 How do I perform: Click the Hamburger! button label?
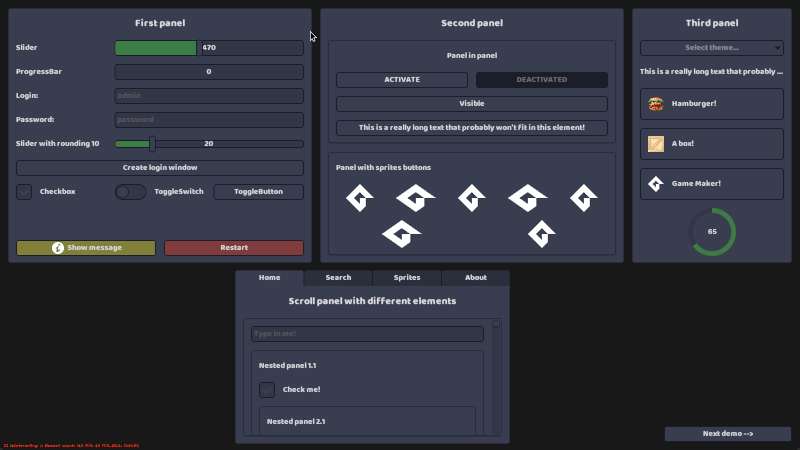pyautogui.click(x=694, y=104)
